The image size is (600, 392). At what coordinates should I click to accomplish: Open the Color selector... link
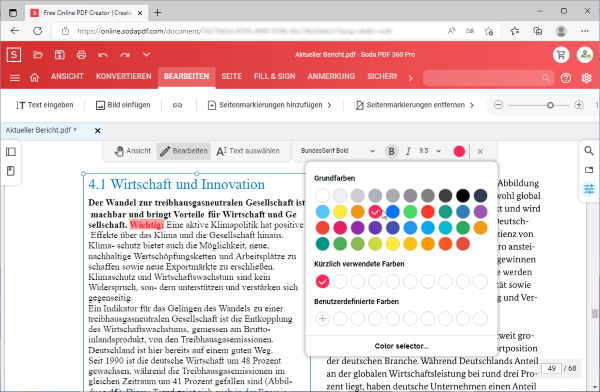[401, 346]
